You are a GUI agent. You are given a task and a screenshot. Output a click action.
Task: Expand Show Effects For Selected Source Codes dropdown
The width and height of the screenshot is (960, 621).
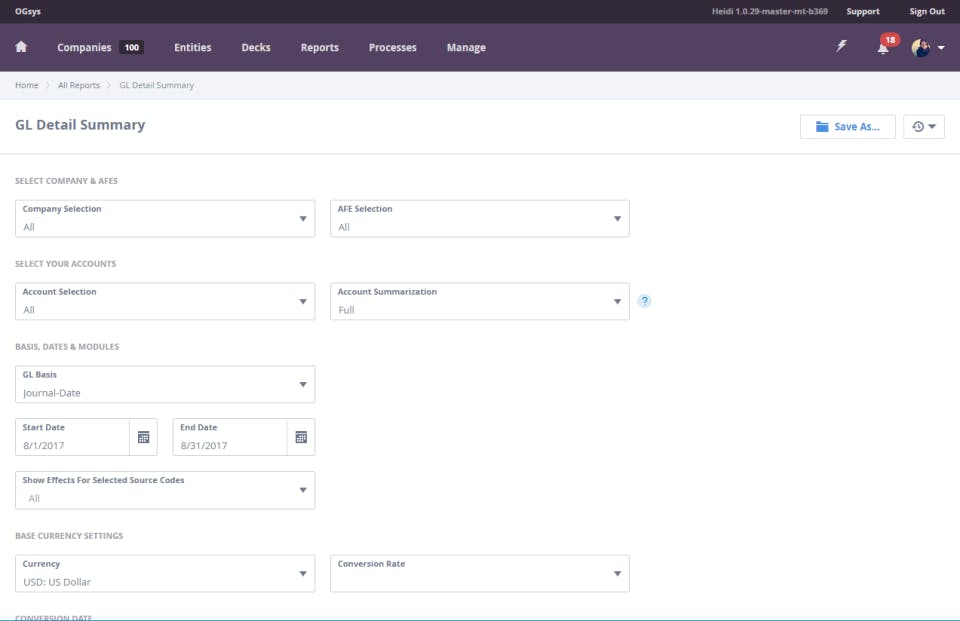coord(165,490)
